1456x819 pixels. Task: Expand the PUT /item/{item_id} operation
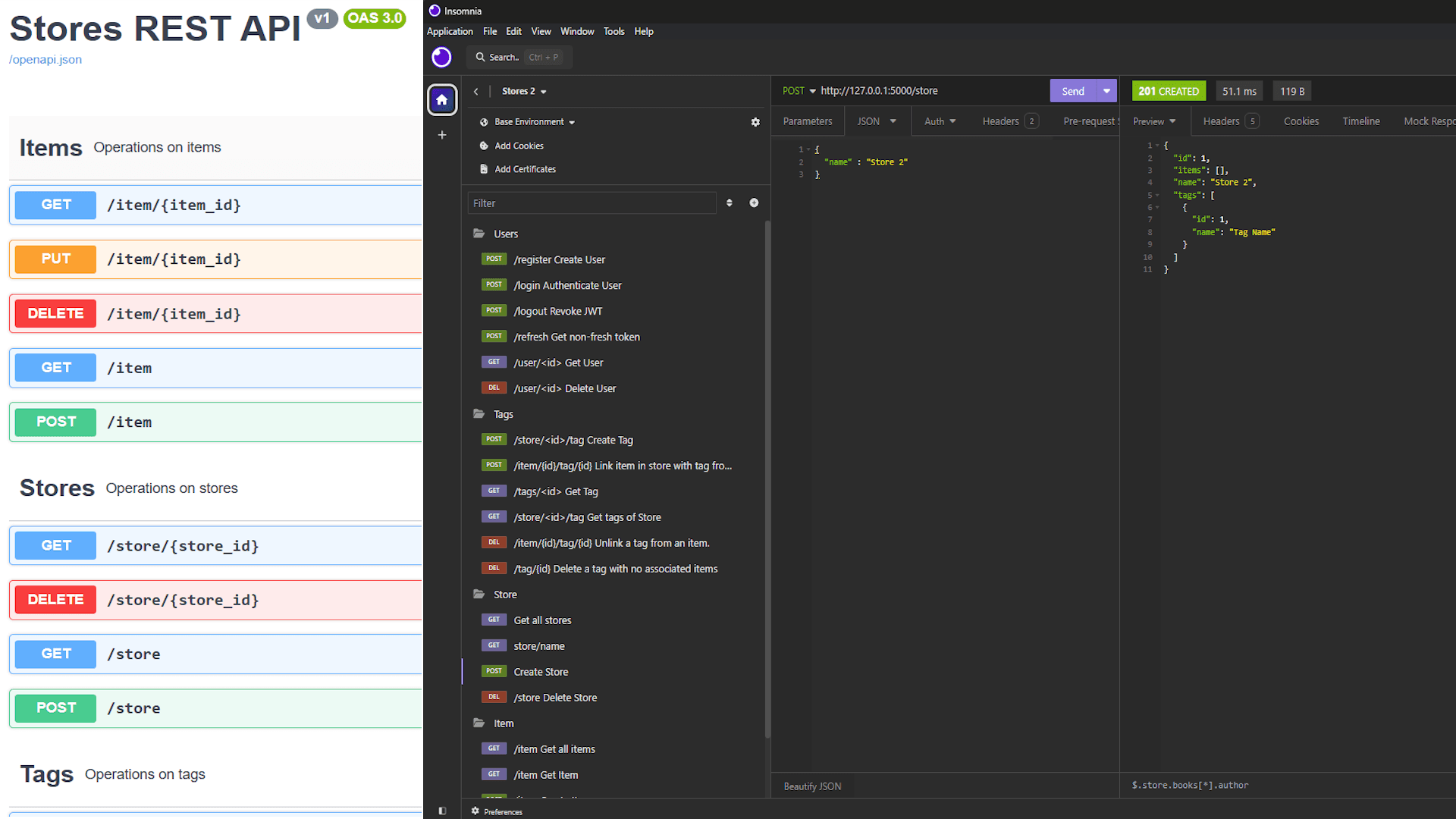[216, 259]
